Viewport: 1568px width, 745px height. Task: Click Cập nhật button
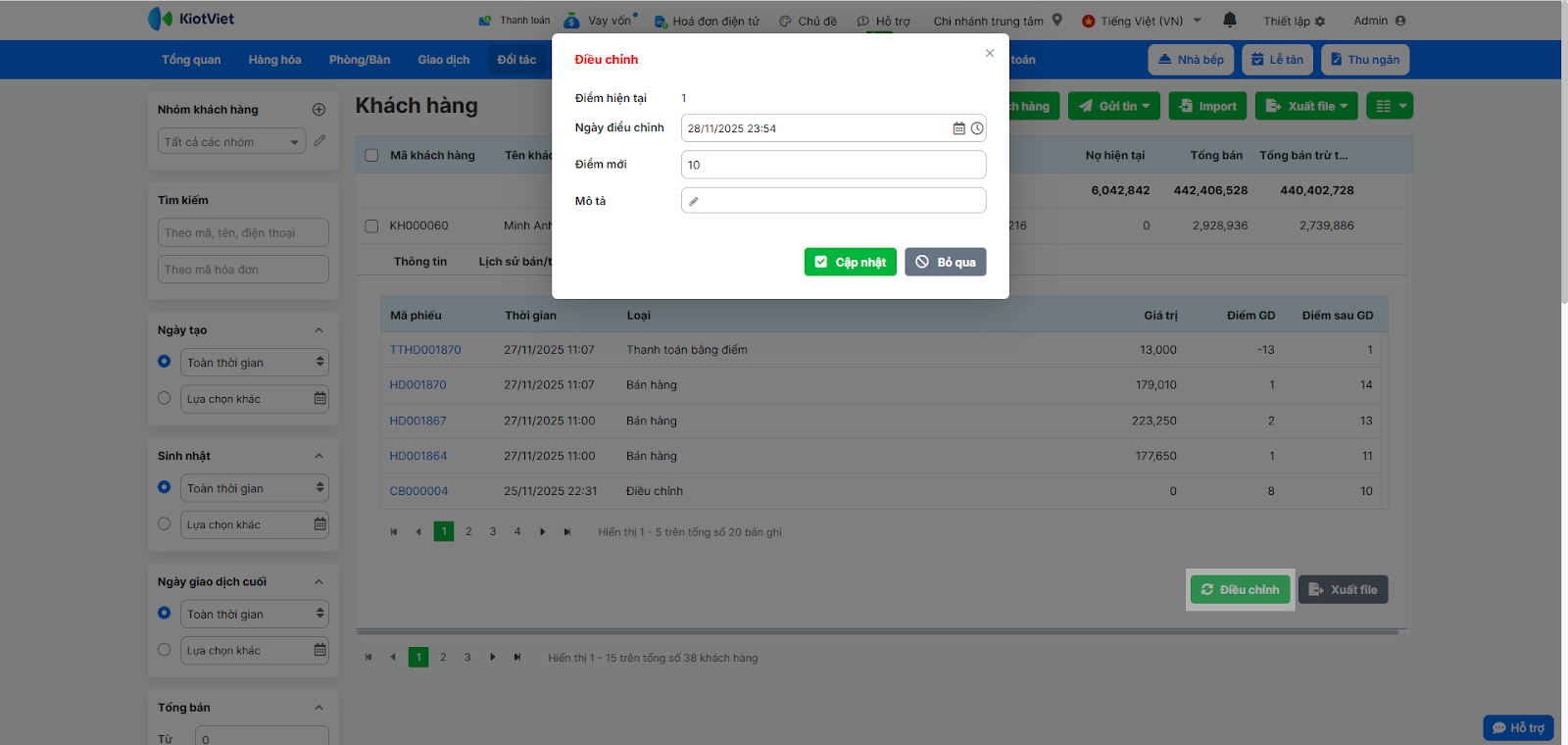tap(851, 262)
